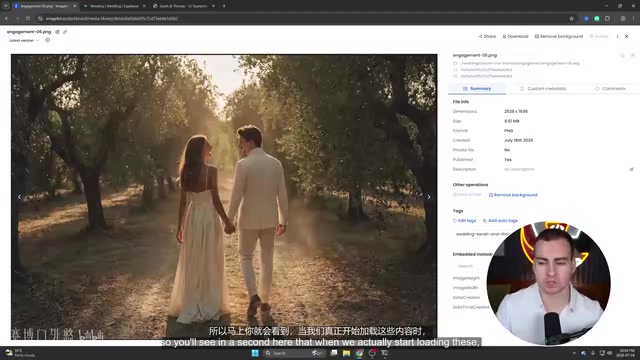Viewport: 640px width, 360px height.
Task: Open the browser tab search dropdown arrow
Action: [6, 6]
